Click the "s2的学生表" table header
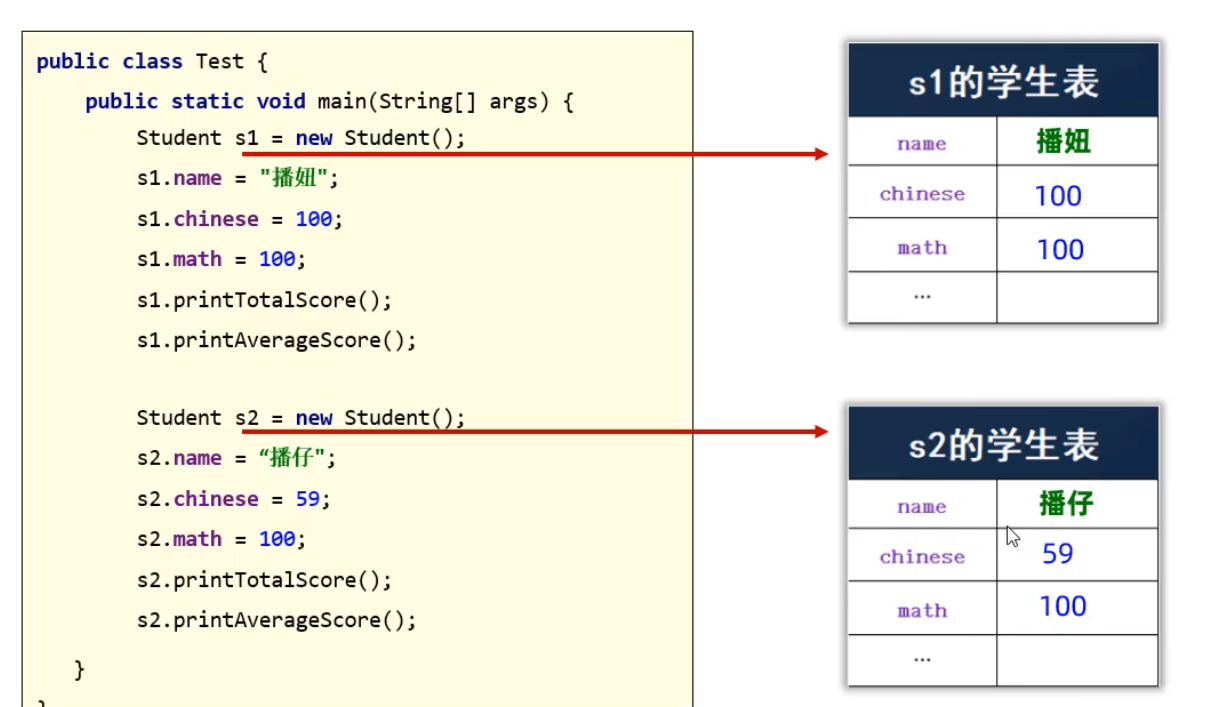Image resolution: width=1212 pixels, height=707 pixels. [1003, 445]
